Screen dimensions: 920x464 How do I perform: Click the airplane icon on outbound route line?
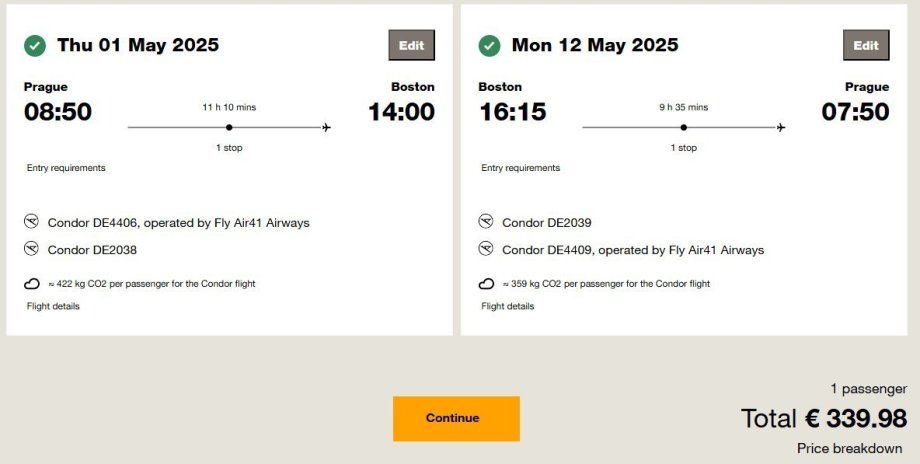pyautogui.click(x=326, y=128)
